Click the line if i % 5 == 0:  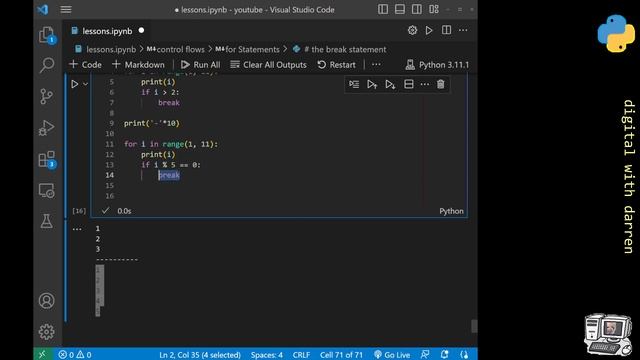click(x=171, y=165)
